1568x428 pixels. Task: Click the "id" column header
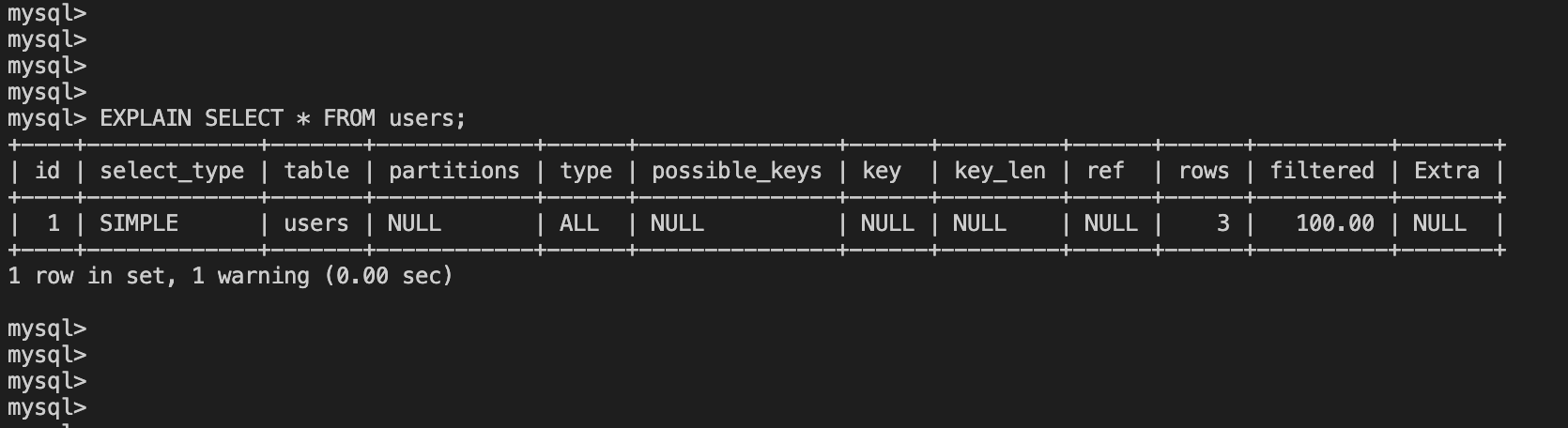[x=48, y=171]
